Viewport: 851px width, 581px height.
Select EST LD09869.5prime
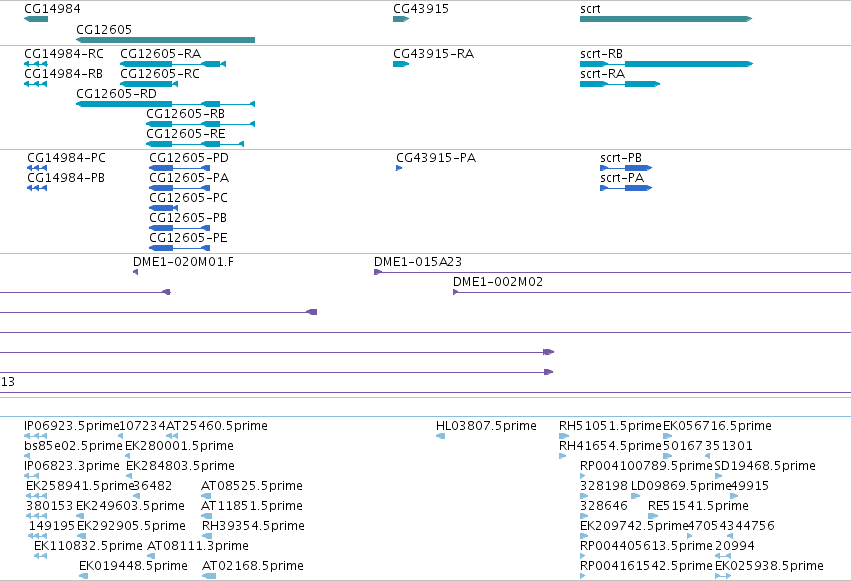pyautogui.click(x=636, y=496)
